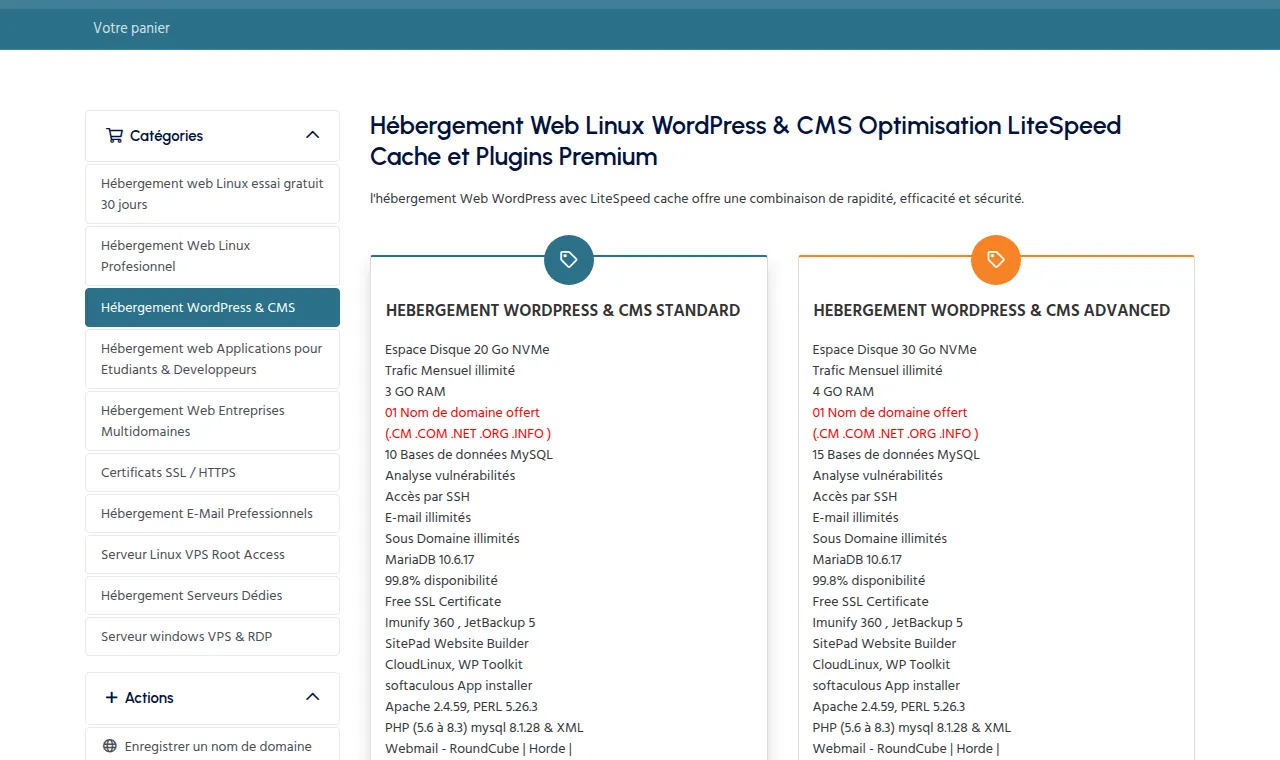Collapse the Actions panel chevron

point(312,697)
